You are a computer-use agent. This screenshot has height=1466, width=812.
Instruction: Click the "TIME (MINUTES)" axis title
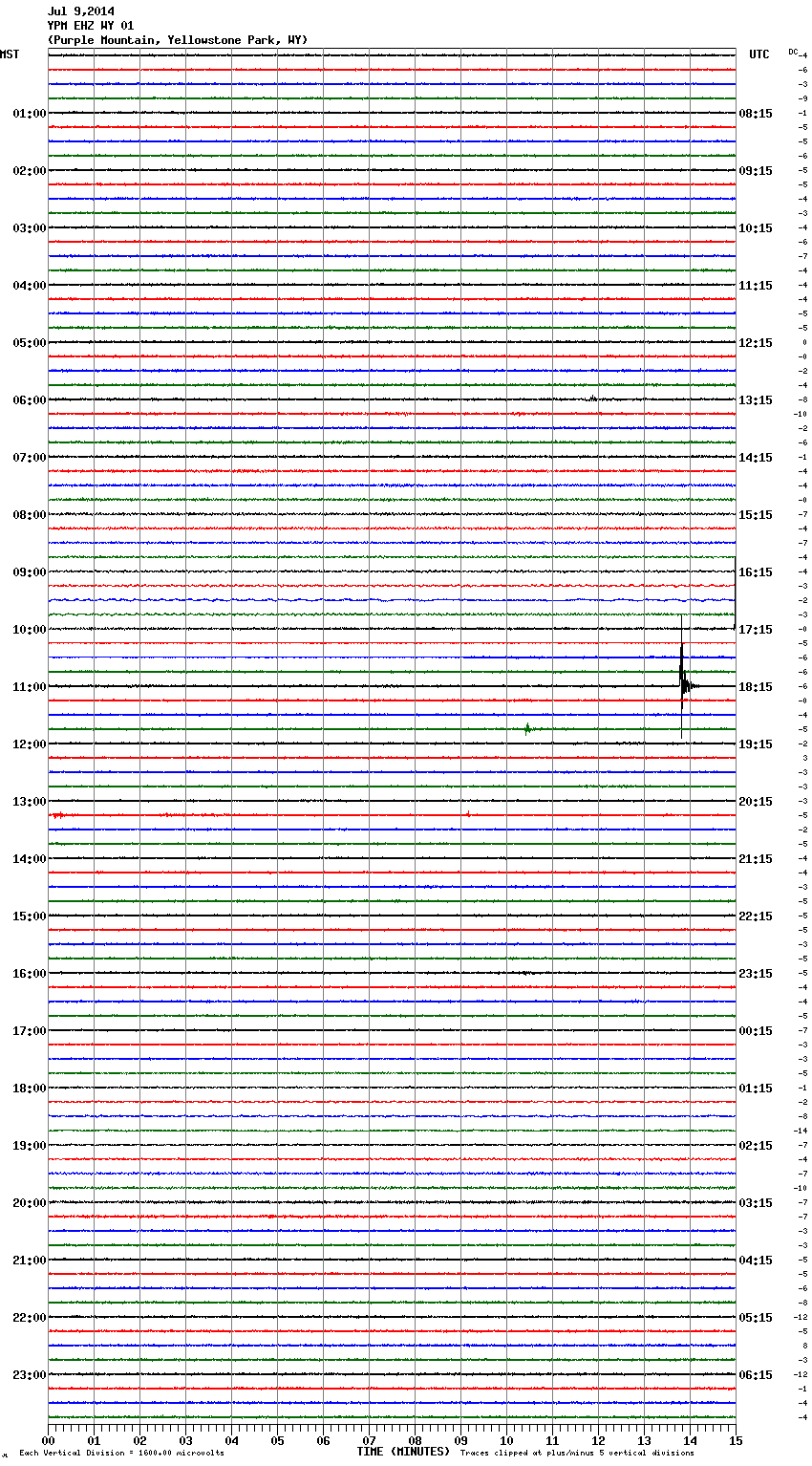tap(403, 1452)
